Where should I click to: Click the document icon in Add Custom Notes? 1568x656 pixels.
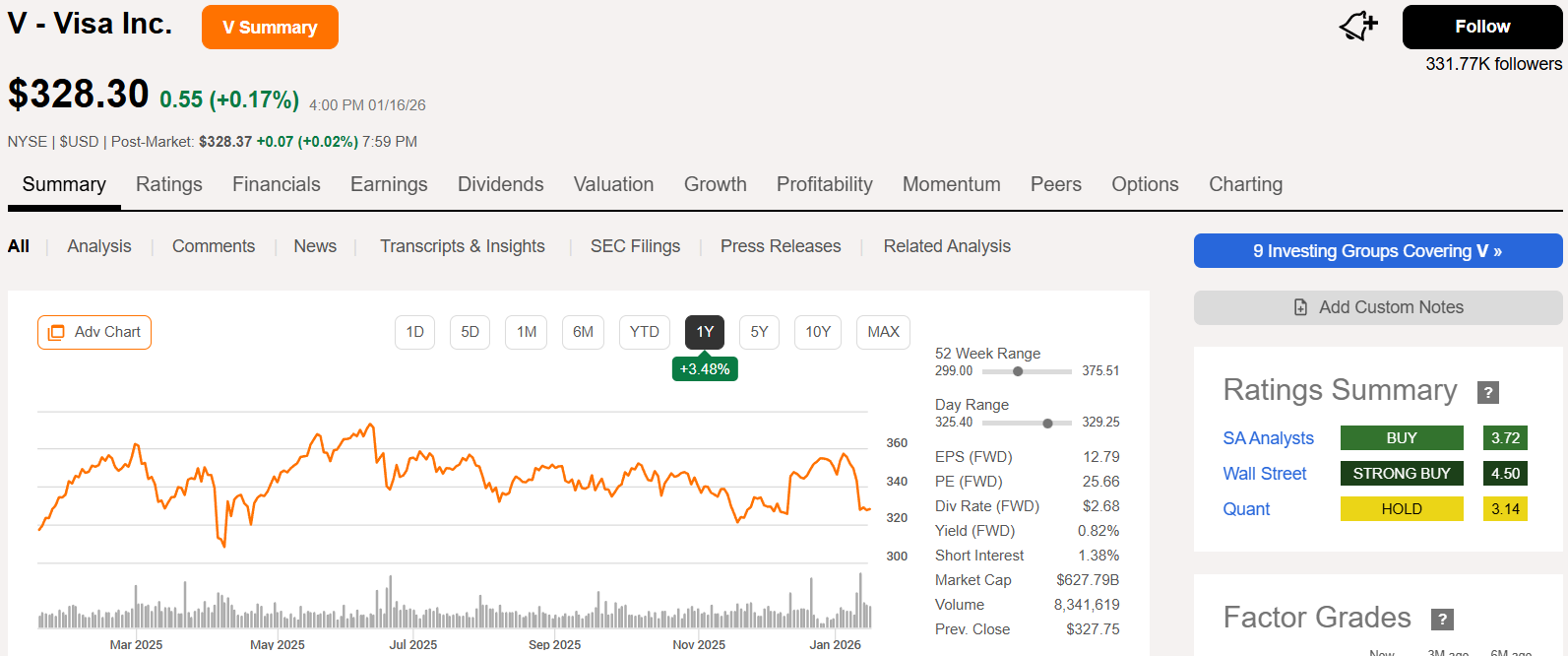(1300, 307)
